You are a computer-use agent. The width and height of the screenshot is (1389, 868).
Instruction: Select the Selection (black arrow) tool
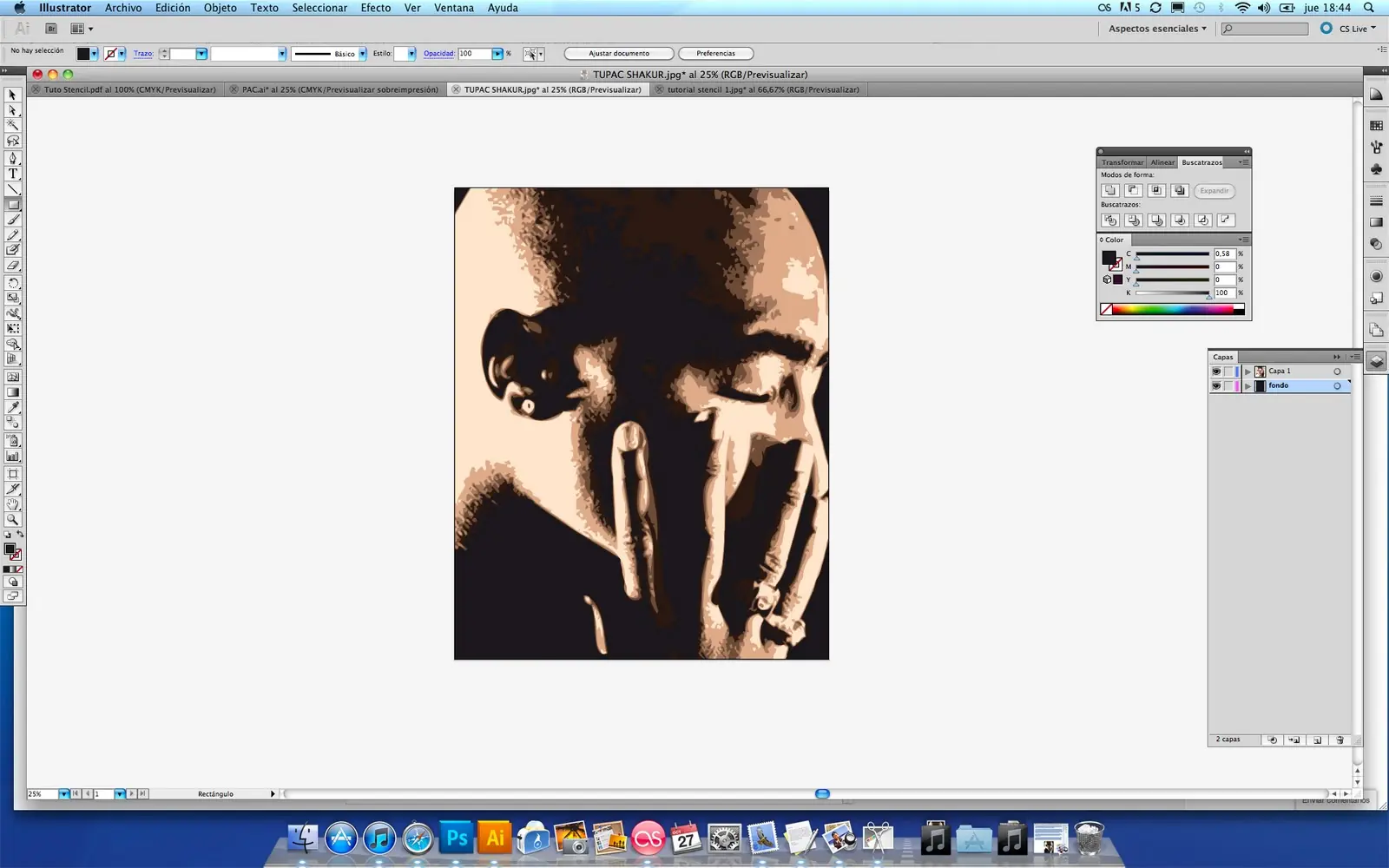pyautogui.click(x=12, y=95)
